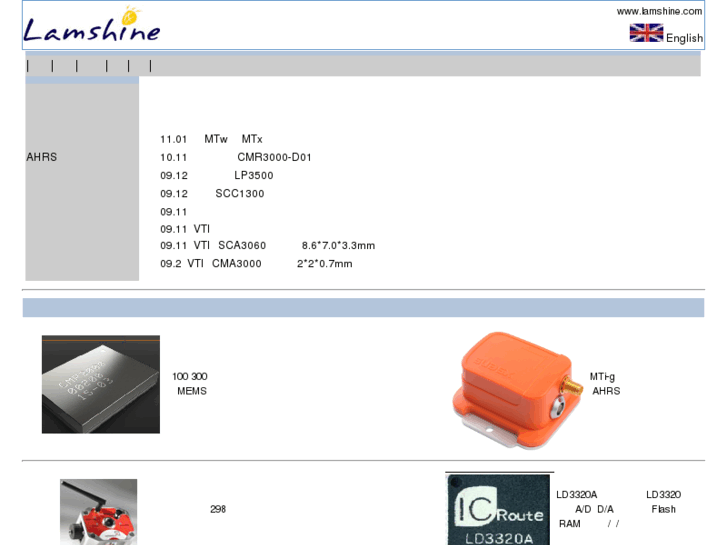Screen dimensions: 727x545
Task: Open the 100 300 MEMS product text
Action: click(190, 384)
